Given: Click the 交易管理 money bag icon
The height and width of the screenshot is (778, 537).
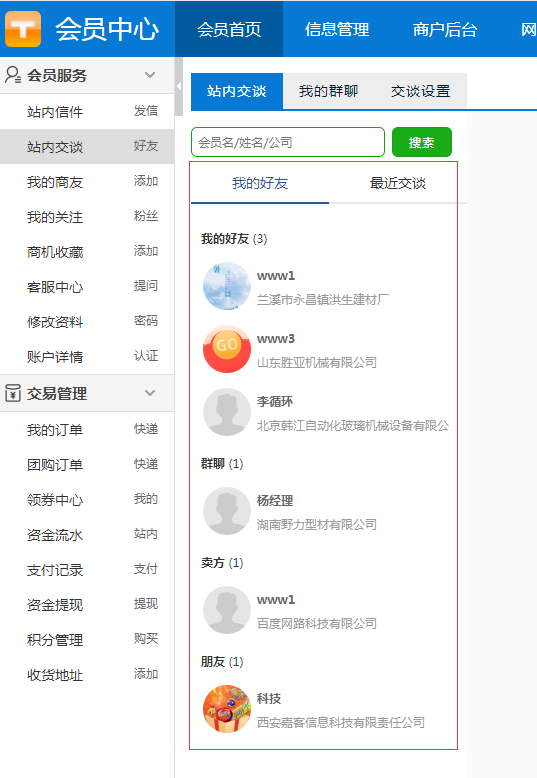Looking at the screenshot, I should [x=13, y=393].
